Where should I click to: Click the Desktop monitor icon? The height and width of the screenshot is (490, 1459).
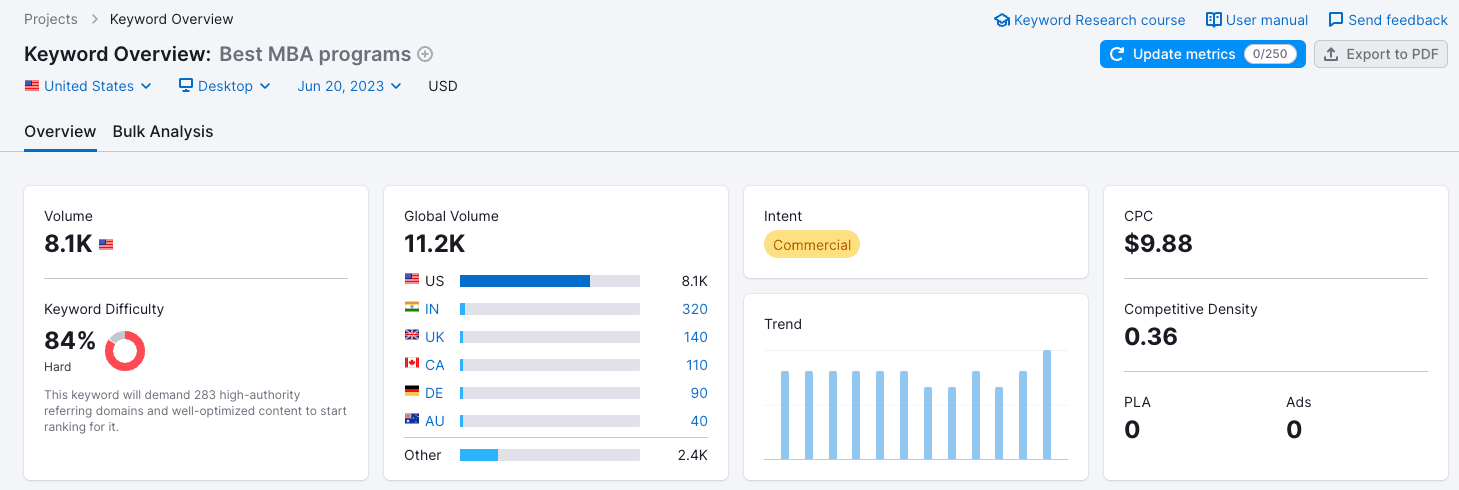pyautogui.click(x=186, y=86)
